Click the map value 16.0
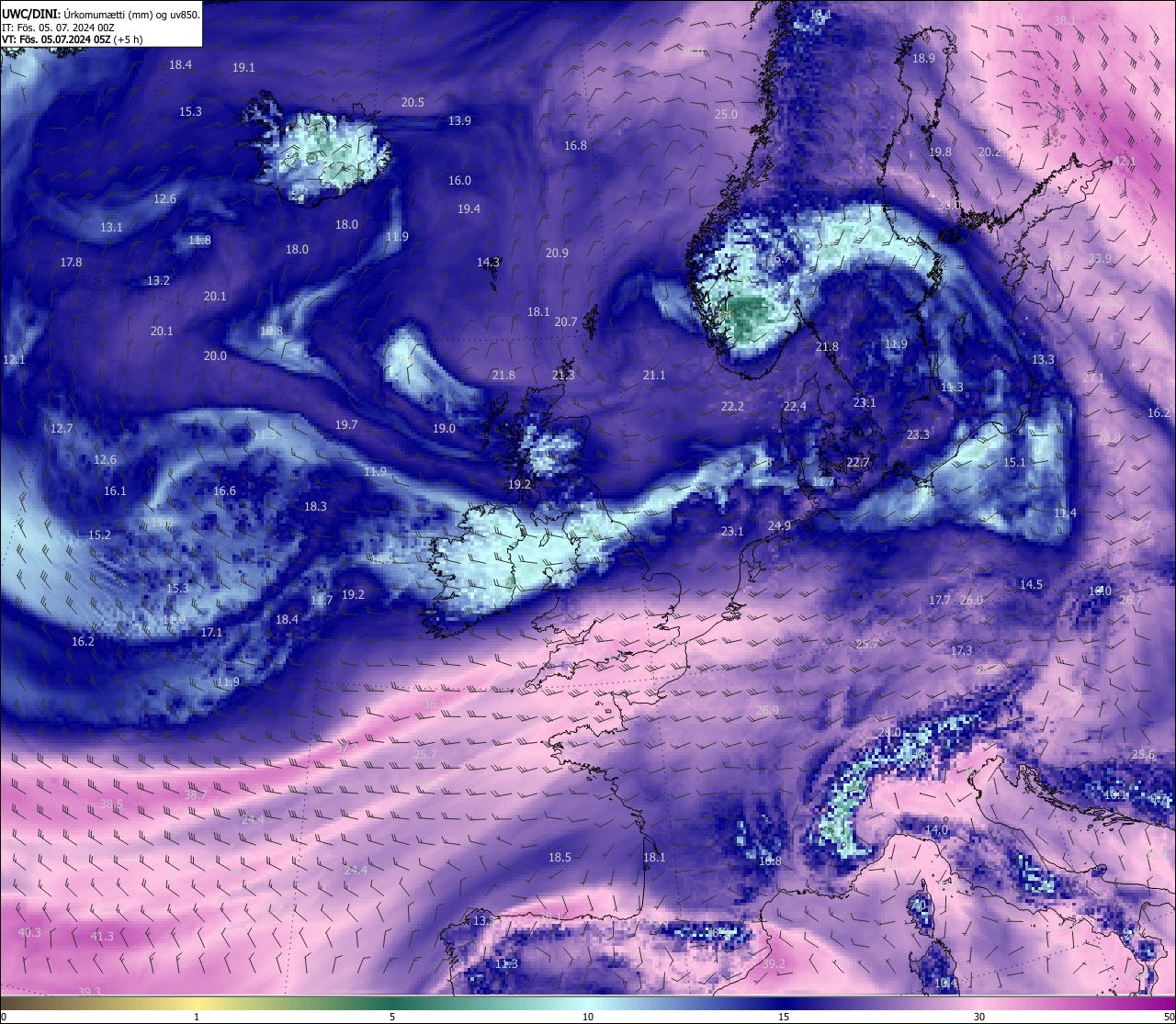Image resolution: width=1176 pixels, height=1024 pixels. coord(459,180)
